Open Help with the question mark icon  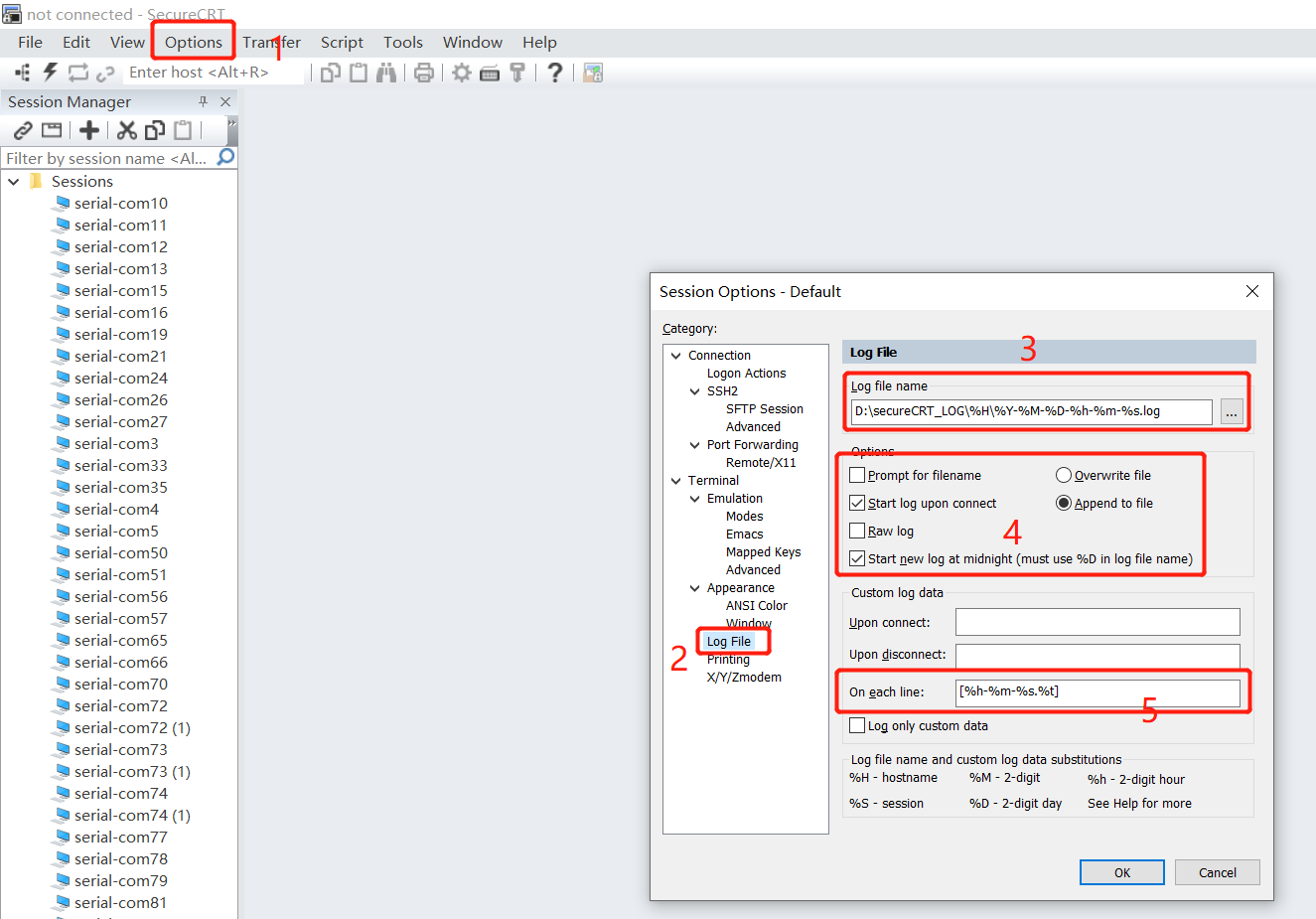click(555, 73)
